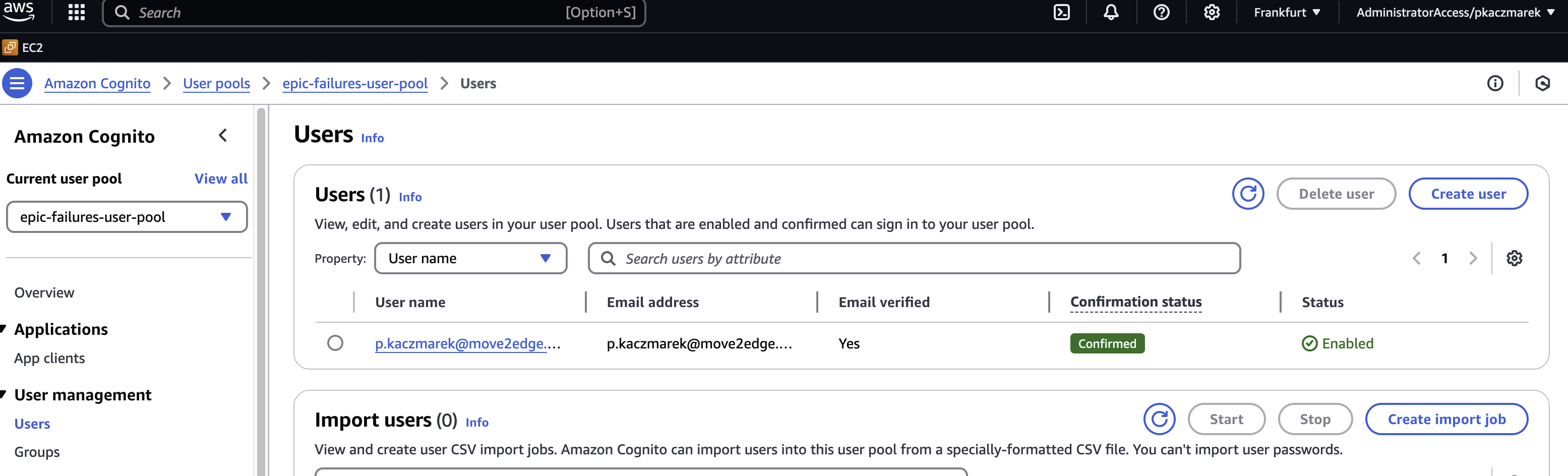
Task: Open the current user pool selector
Action: (127, 217)
